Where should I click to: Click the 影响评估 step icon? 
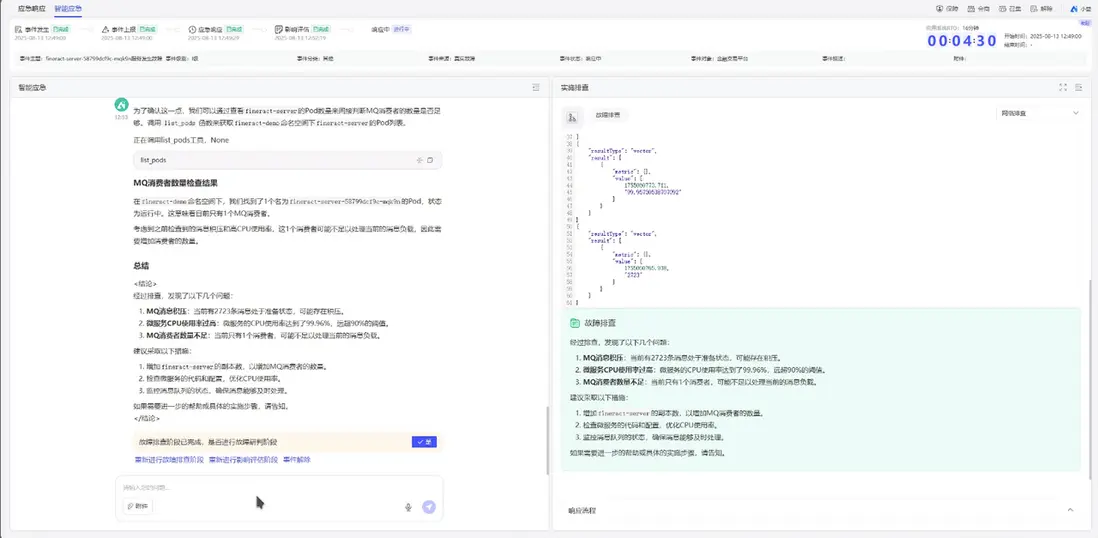(278, 29)
